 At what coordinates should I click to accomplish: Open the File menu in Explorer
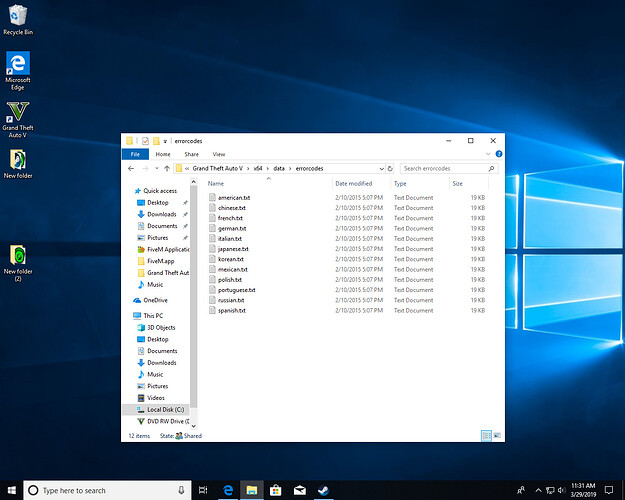pos(135,154)
